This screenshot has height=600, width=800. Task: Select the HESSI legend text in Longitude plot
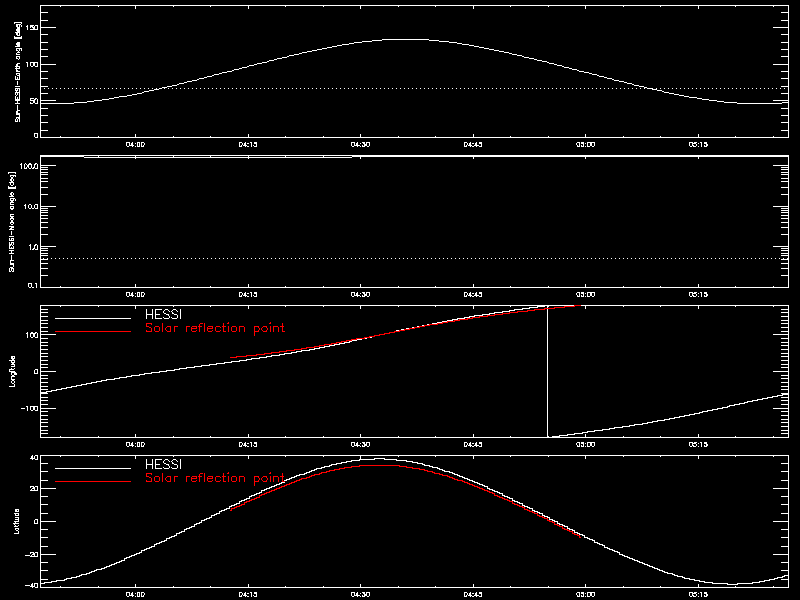[163, 314]
